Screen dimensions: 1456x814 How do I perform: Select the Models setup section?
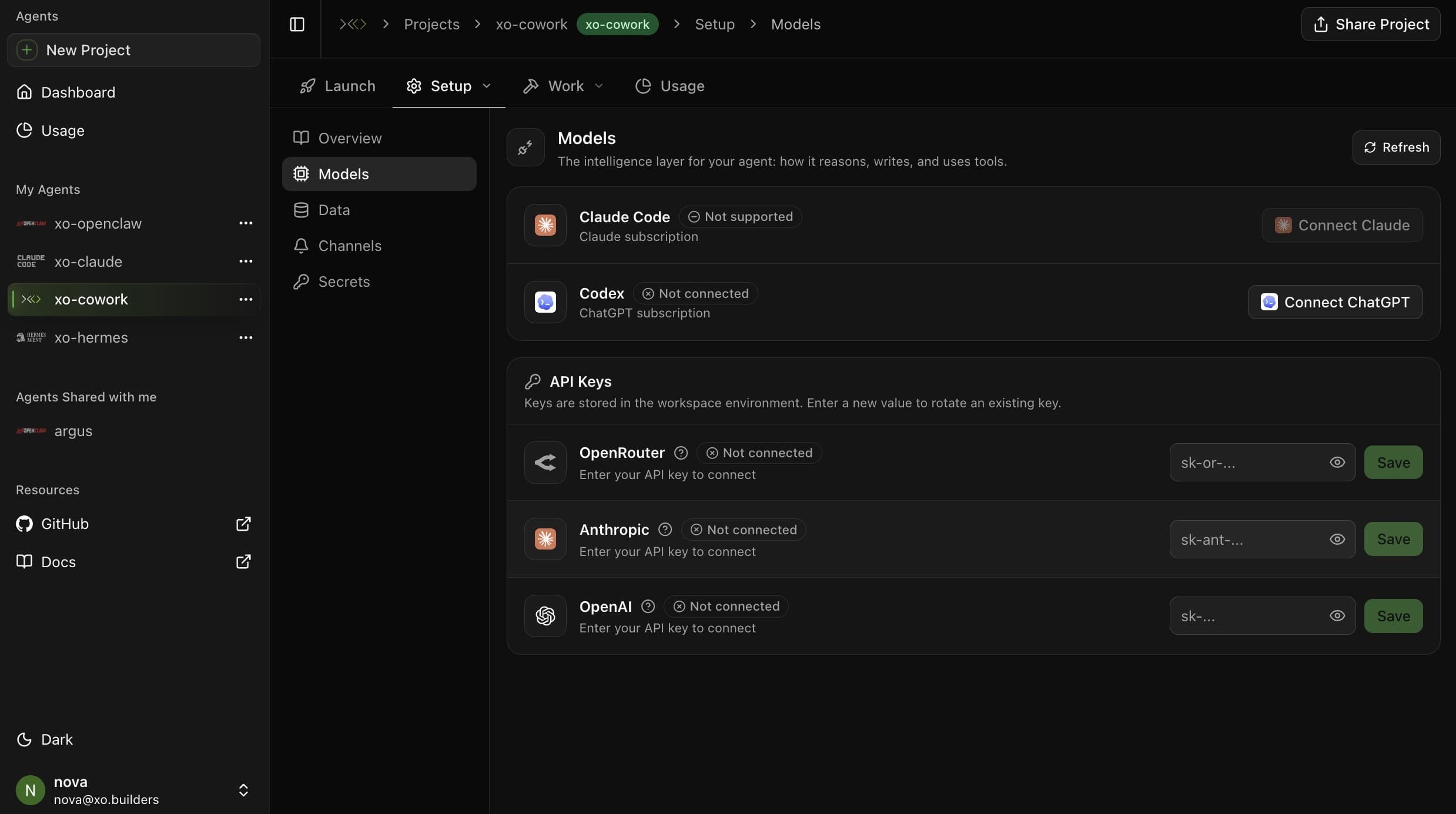379,174
